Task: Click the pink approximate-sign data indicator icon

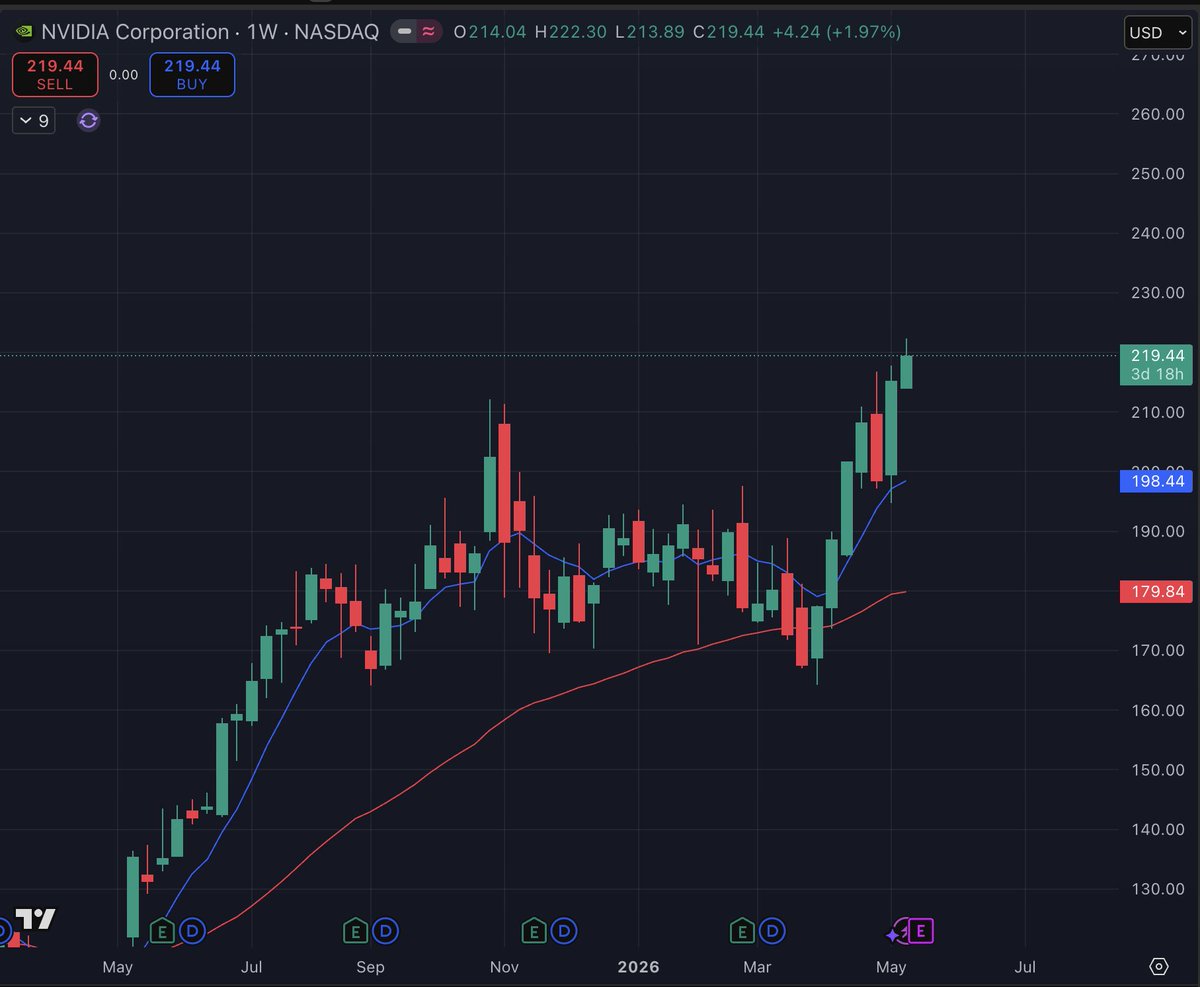Action: pos(428,32)
